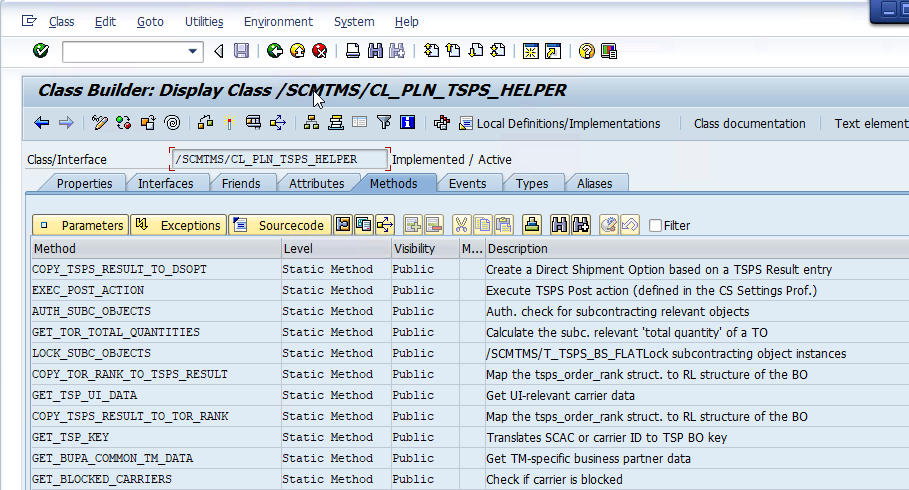This screenshot has height=490, width=909.
Task: Click the Sourcecode button
Action: 280,225
